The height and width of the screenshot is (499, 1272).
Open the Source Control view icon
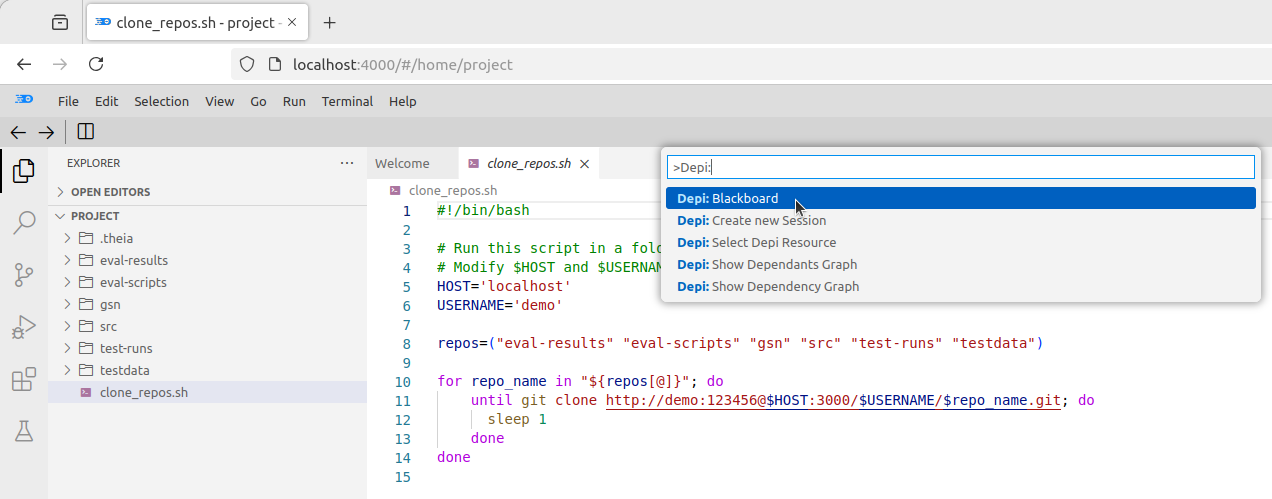click(x=23, y=275)
